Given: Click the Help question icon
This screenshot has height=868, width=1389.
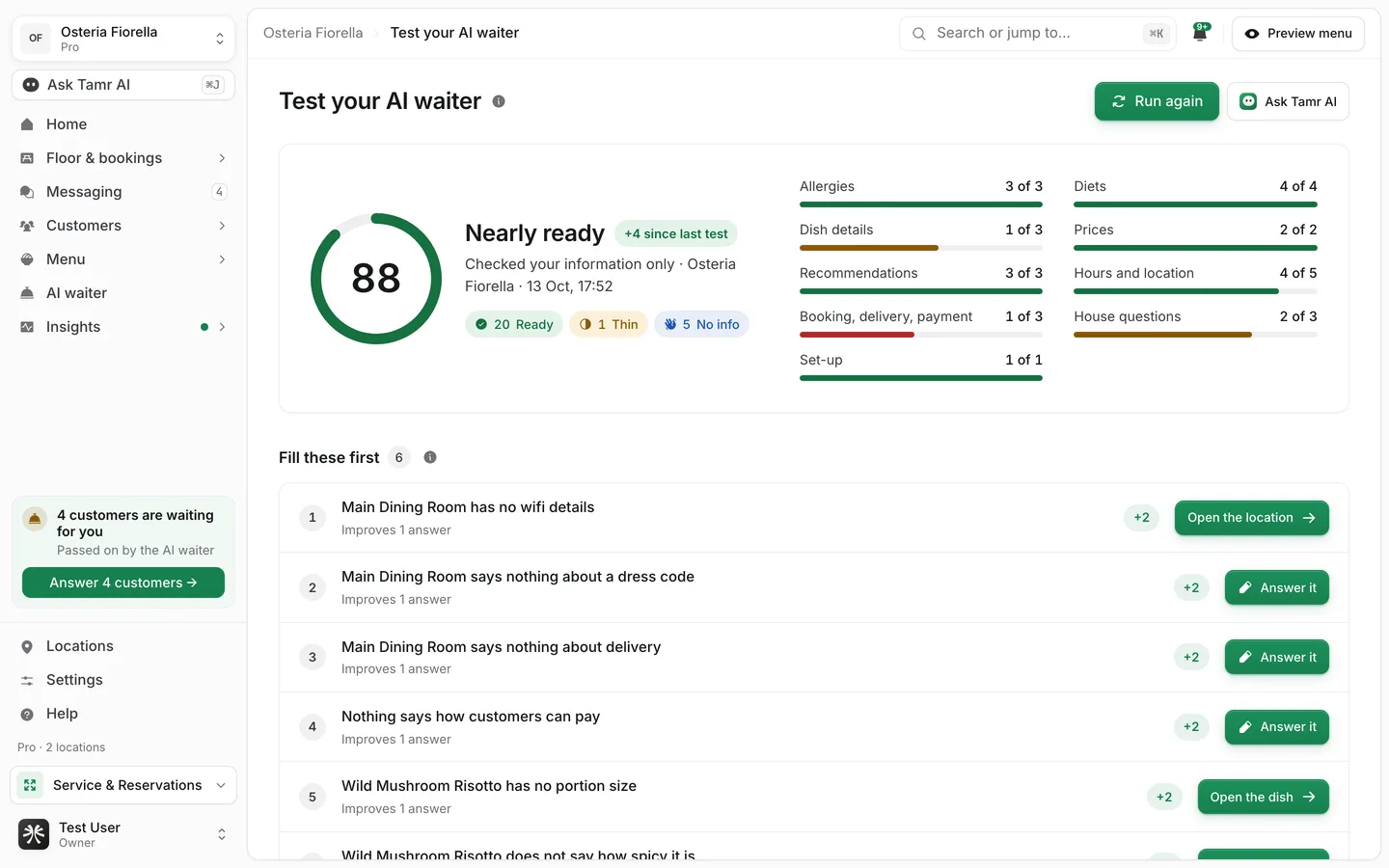Looking at the screenshot, I should pyautogui.click(x=27, y=715).
